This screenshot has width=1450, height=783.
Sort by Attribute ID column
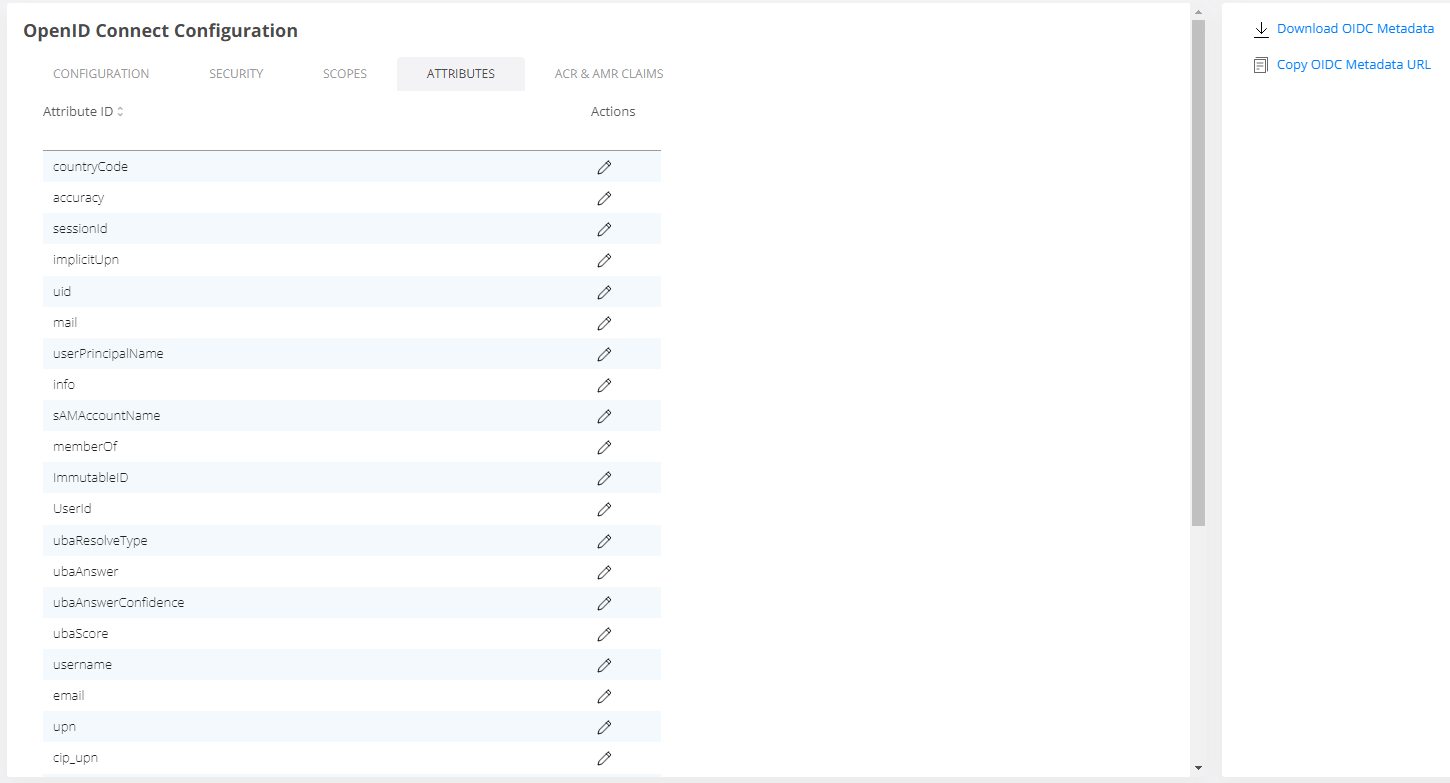pos(120,112)
